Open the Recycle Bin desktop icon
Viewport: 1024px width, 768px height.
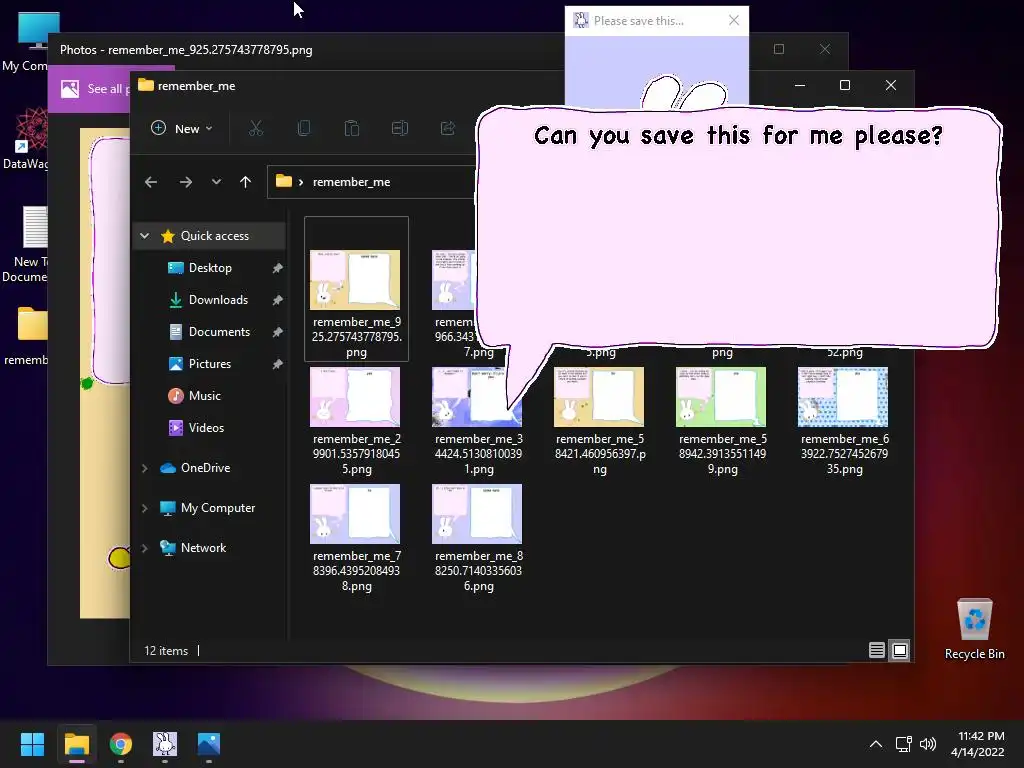click(974, 629)
